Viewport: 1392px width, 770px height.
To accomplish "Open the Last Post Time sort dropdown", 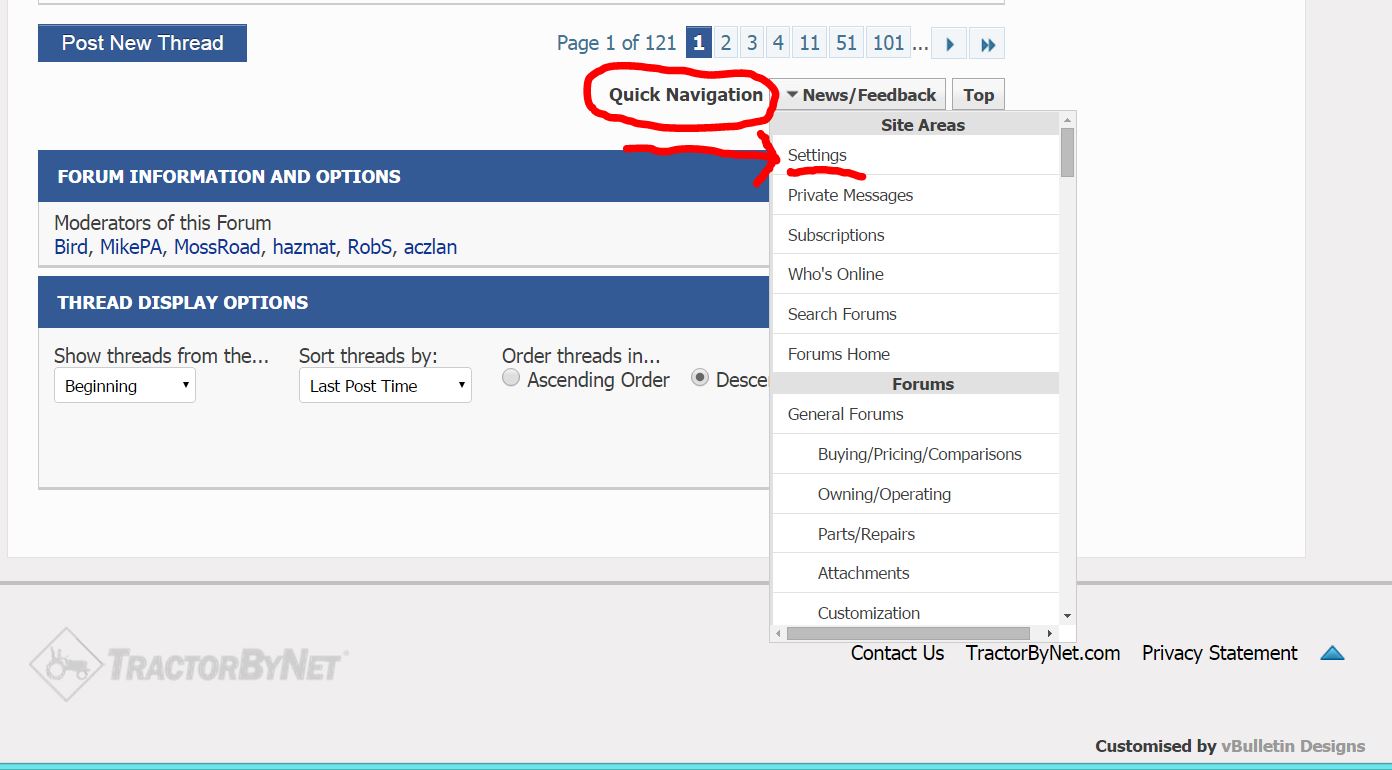I will 385,386.
